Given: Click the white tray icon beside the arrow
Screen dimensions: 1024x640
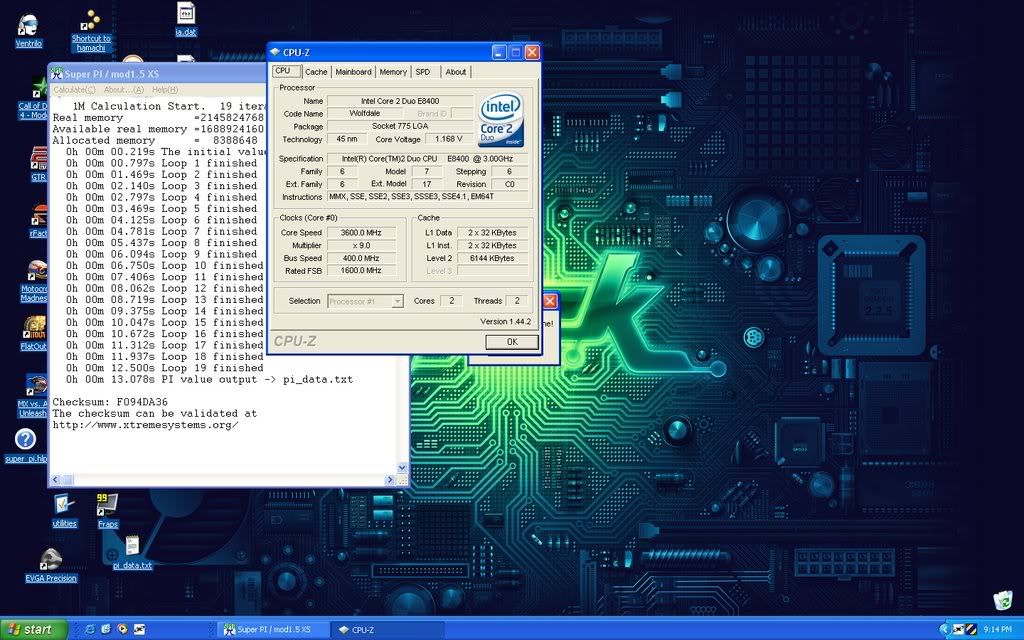Looking at the screenshot, I should pos(958,630).
